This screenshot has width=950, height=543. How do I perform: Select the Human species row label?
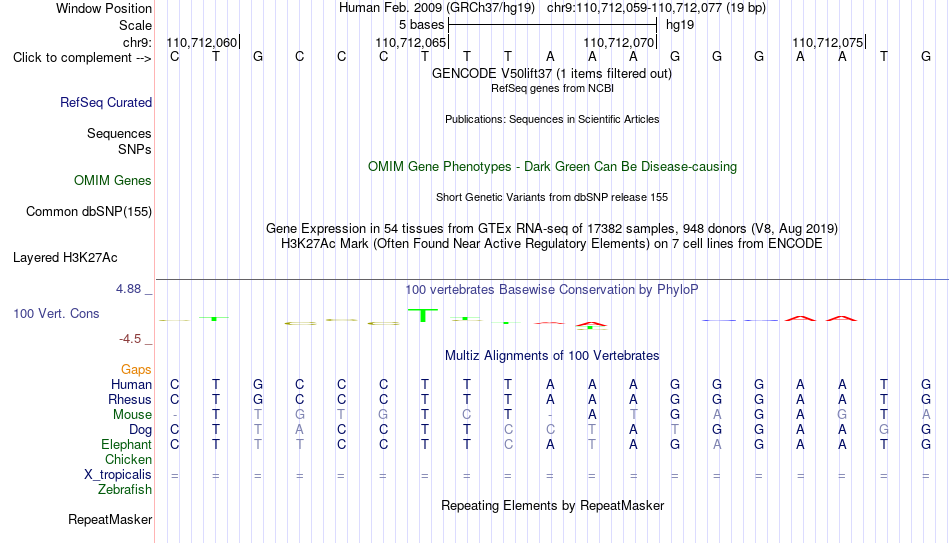click(131, 384)
